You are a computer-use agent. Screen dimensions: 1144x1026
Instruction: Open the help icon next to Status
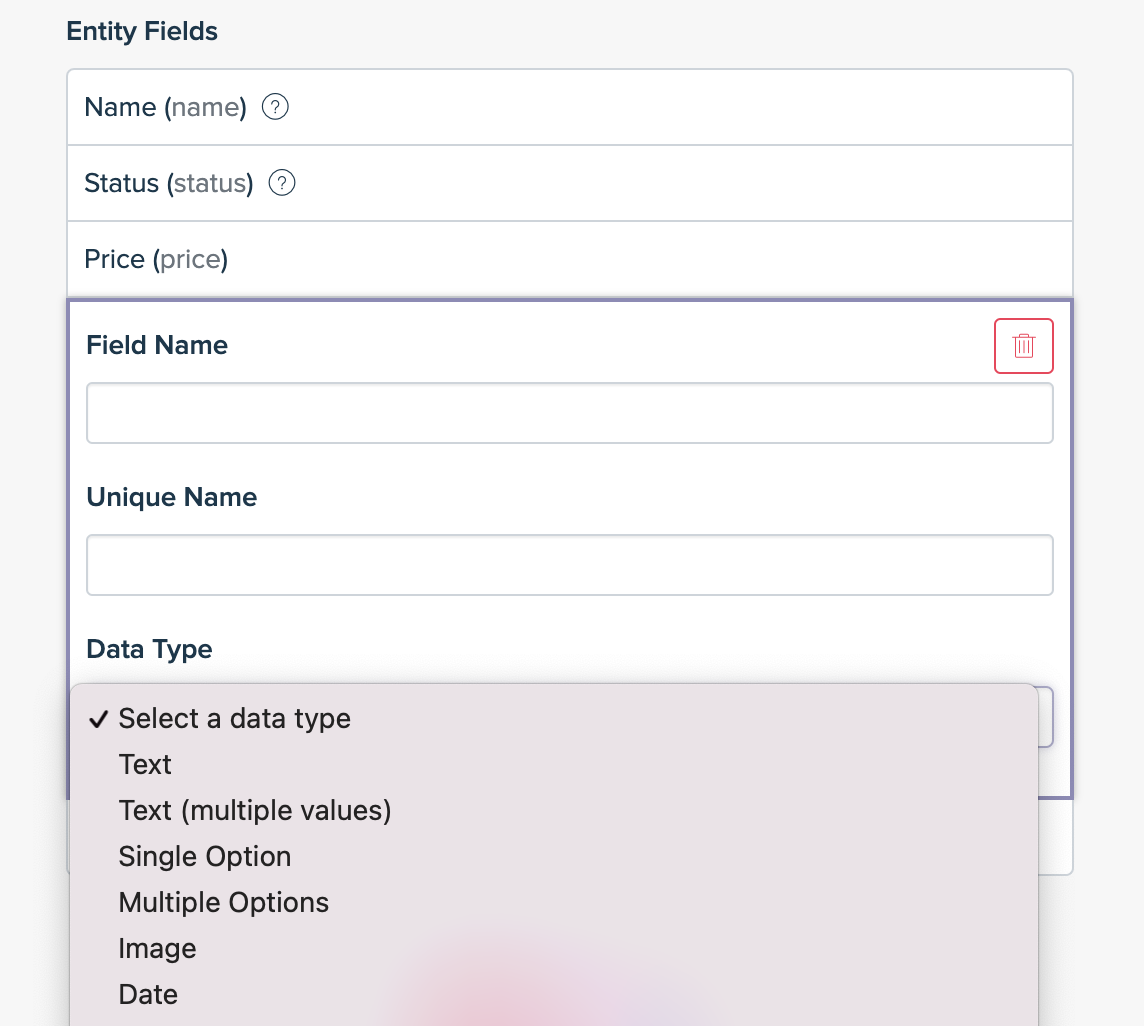pyautogui.click(x=282, y=183)
